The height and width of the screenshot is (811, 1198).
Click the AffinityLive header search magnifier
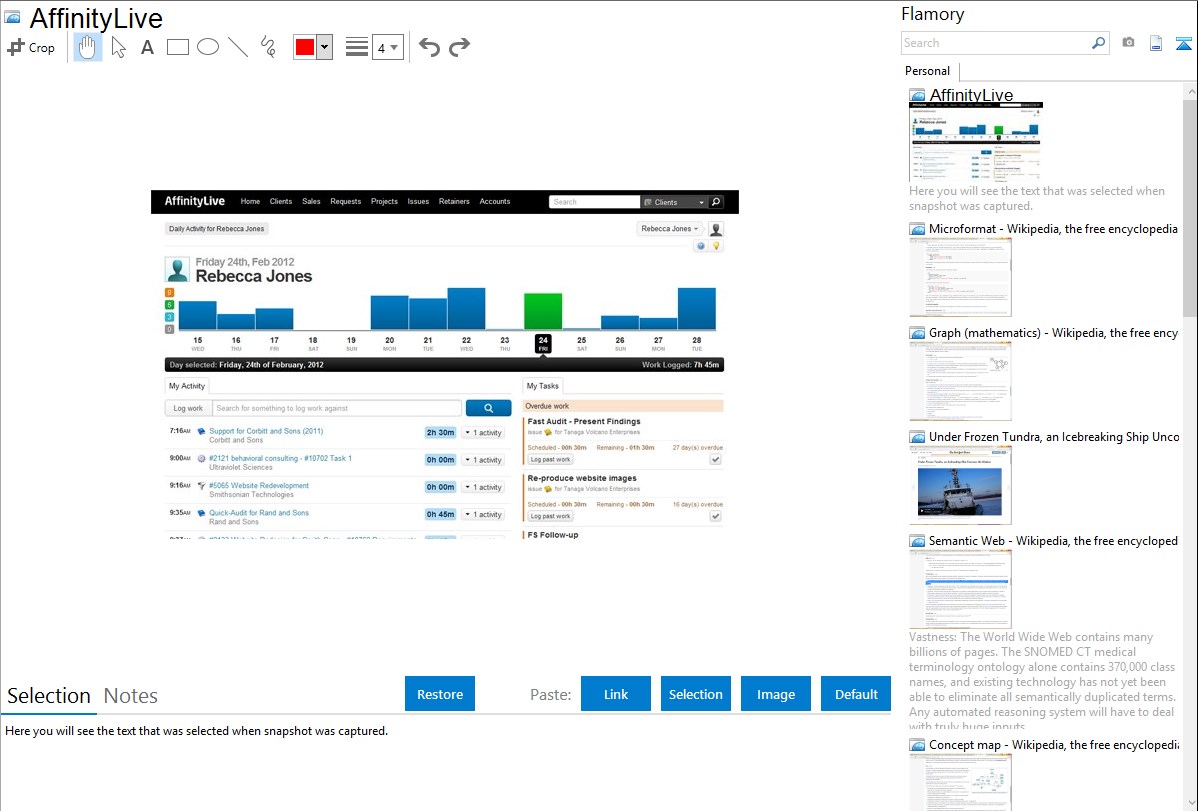coord(716,202)
